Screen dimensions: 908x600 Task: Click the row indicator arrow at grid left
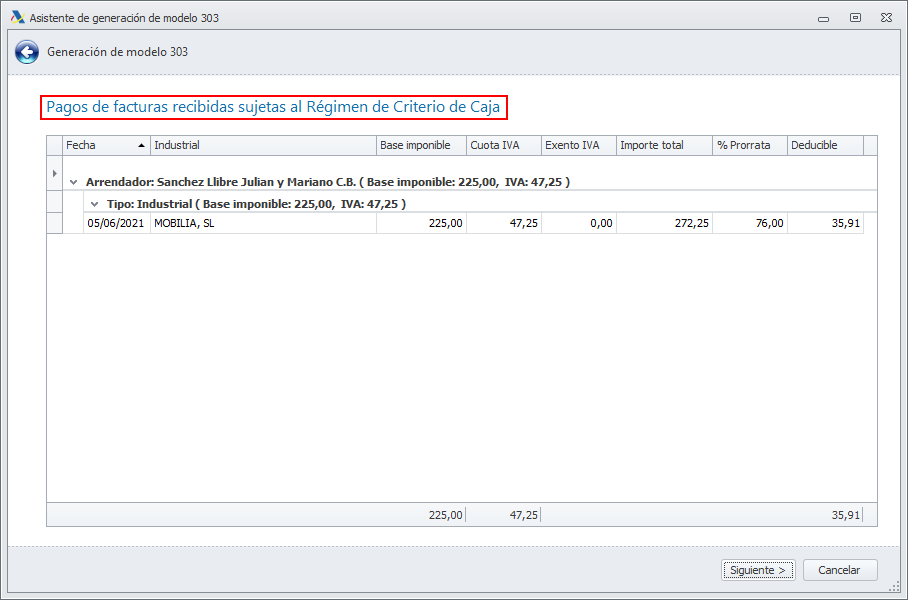[54, 173]
